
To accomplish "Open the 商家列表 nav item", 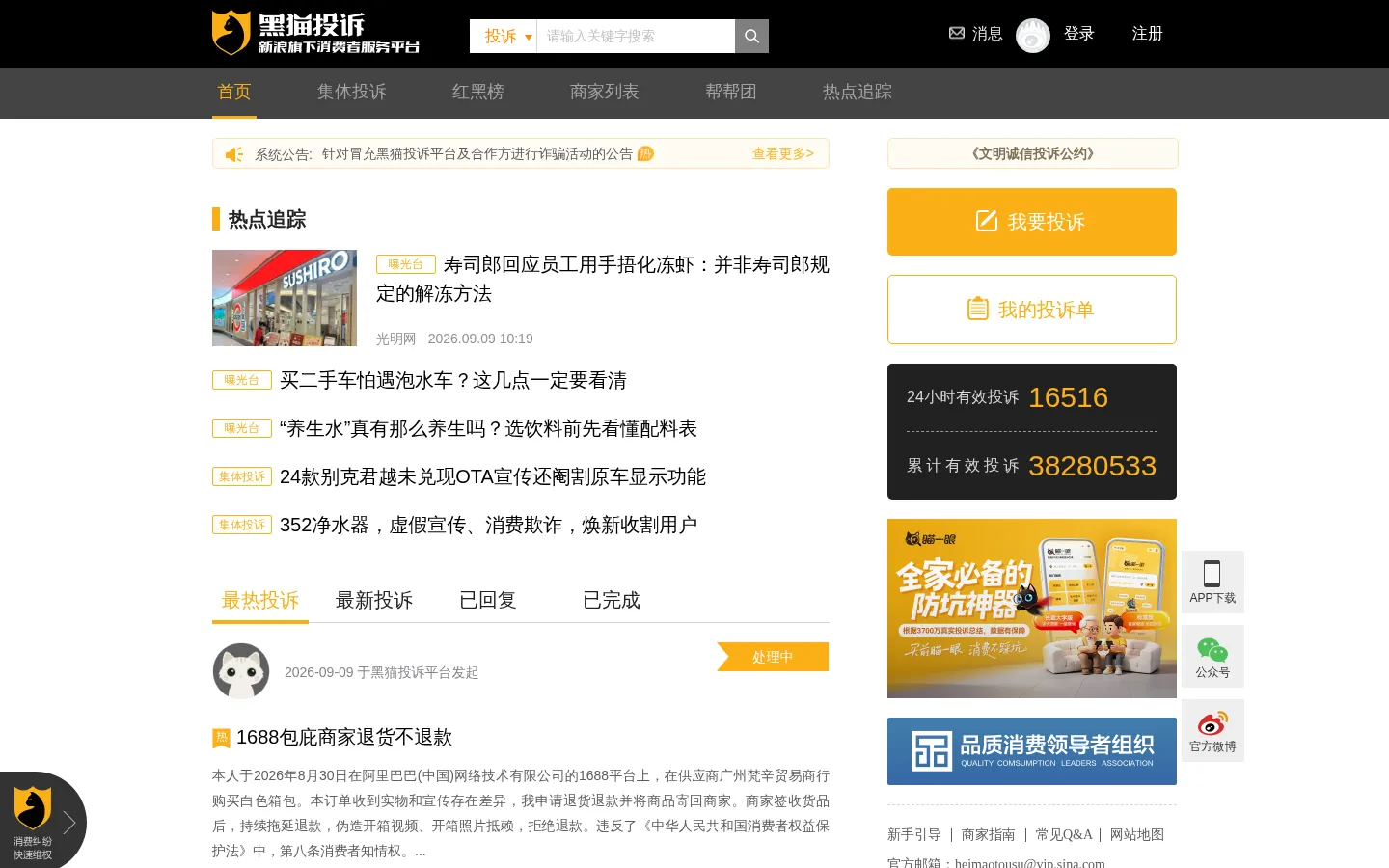I will (605, 92).
